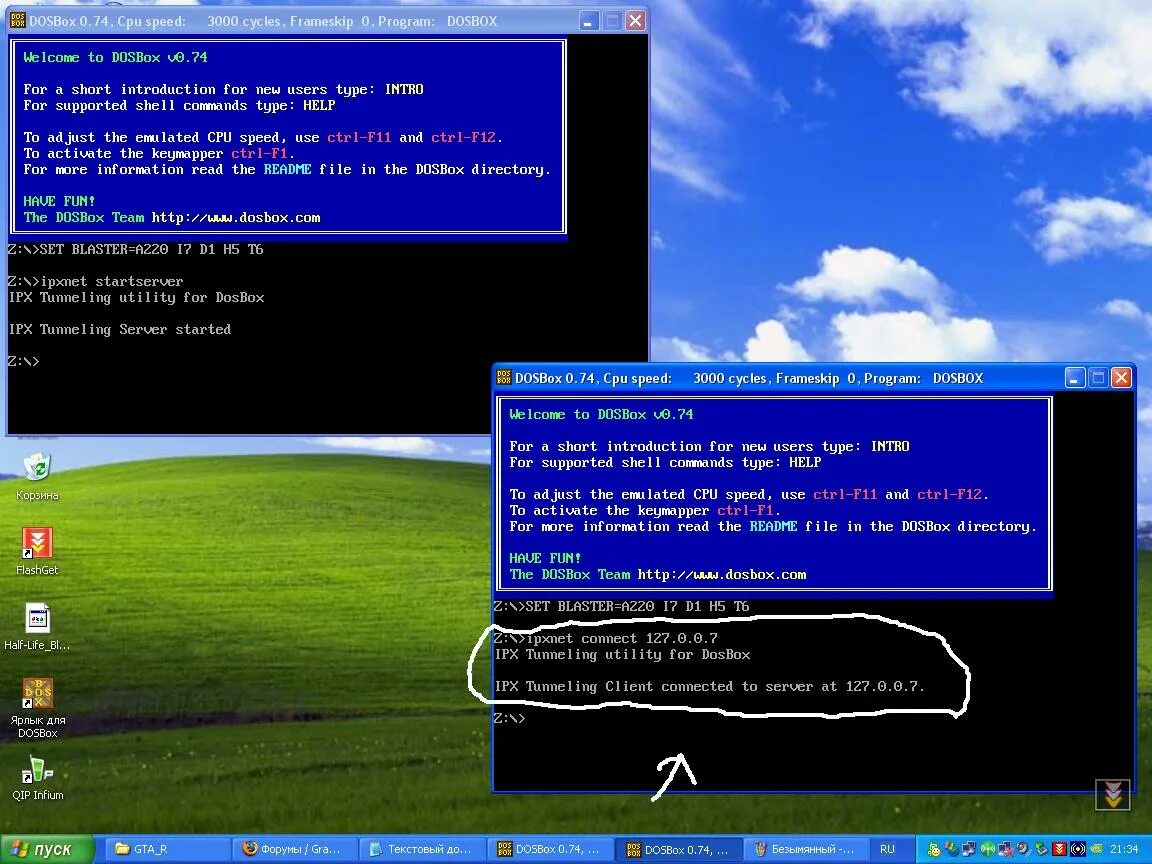Click the 21:34 system clock
The image size is (1152, 864).
coord(1124,849)
